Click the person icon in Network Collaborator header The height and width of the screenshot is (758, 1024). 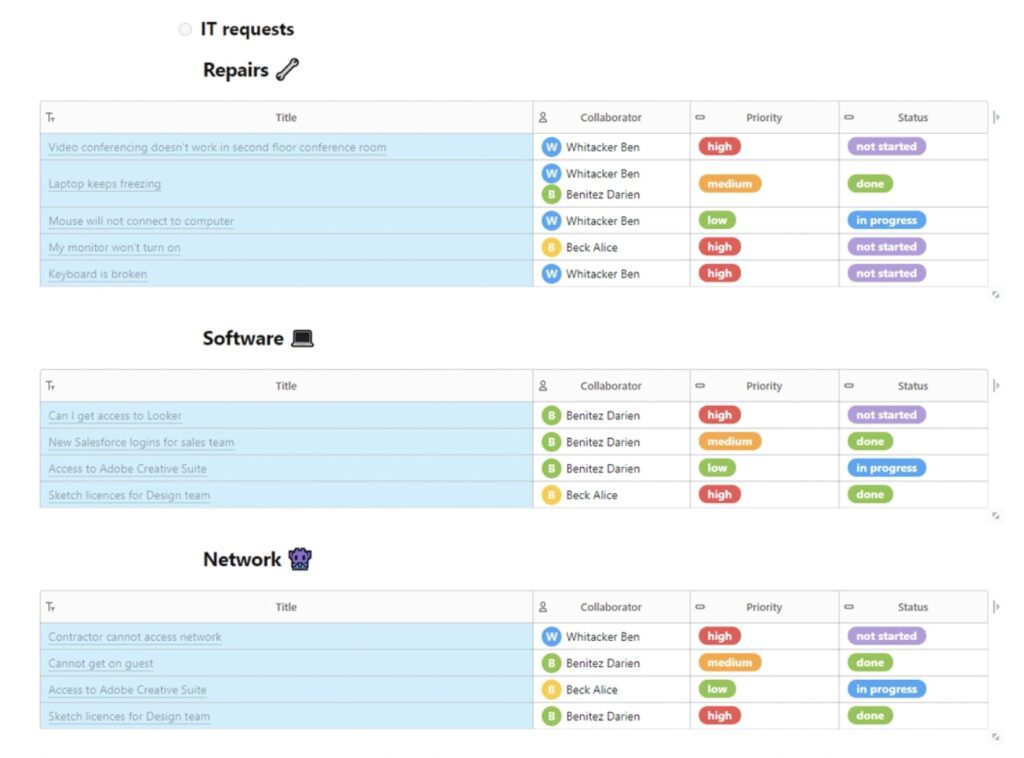tap(543, 607)
